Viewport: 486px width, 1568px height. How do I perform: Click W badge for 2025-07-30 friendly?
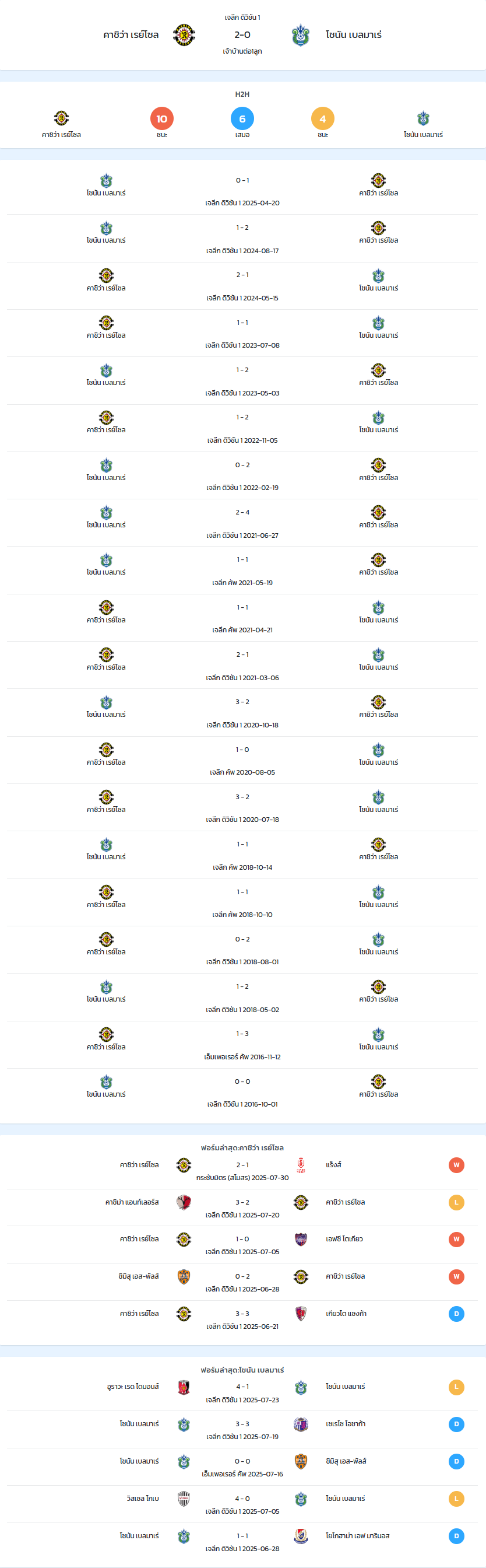pyautogui.click(x=456, y=1165)
